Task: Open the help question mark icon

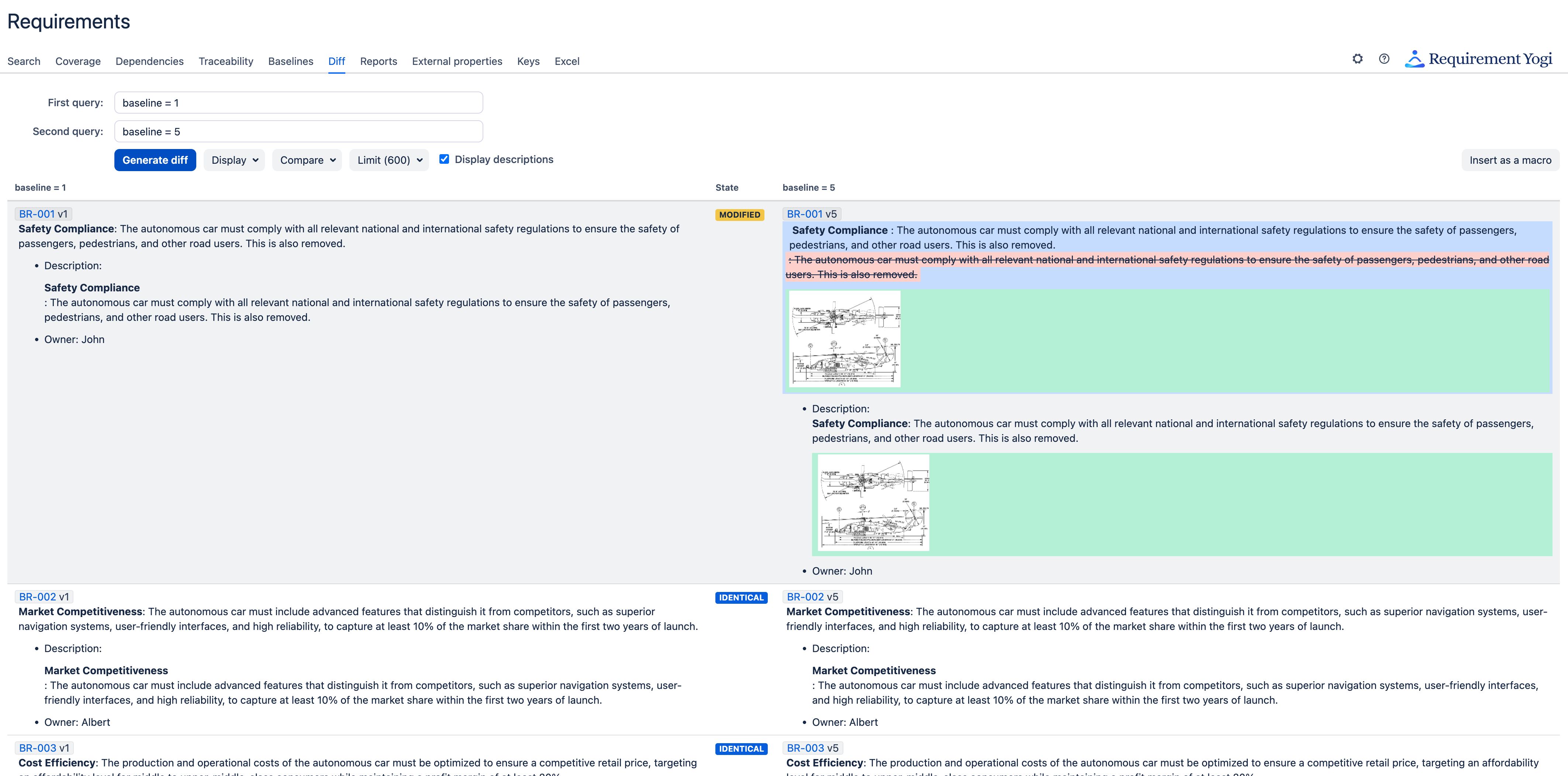Action: pyautogui.click(x=1384, y=59)
